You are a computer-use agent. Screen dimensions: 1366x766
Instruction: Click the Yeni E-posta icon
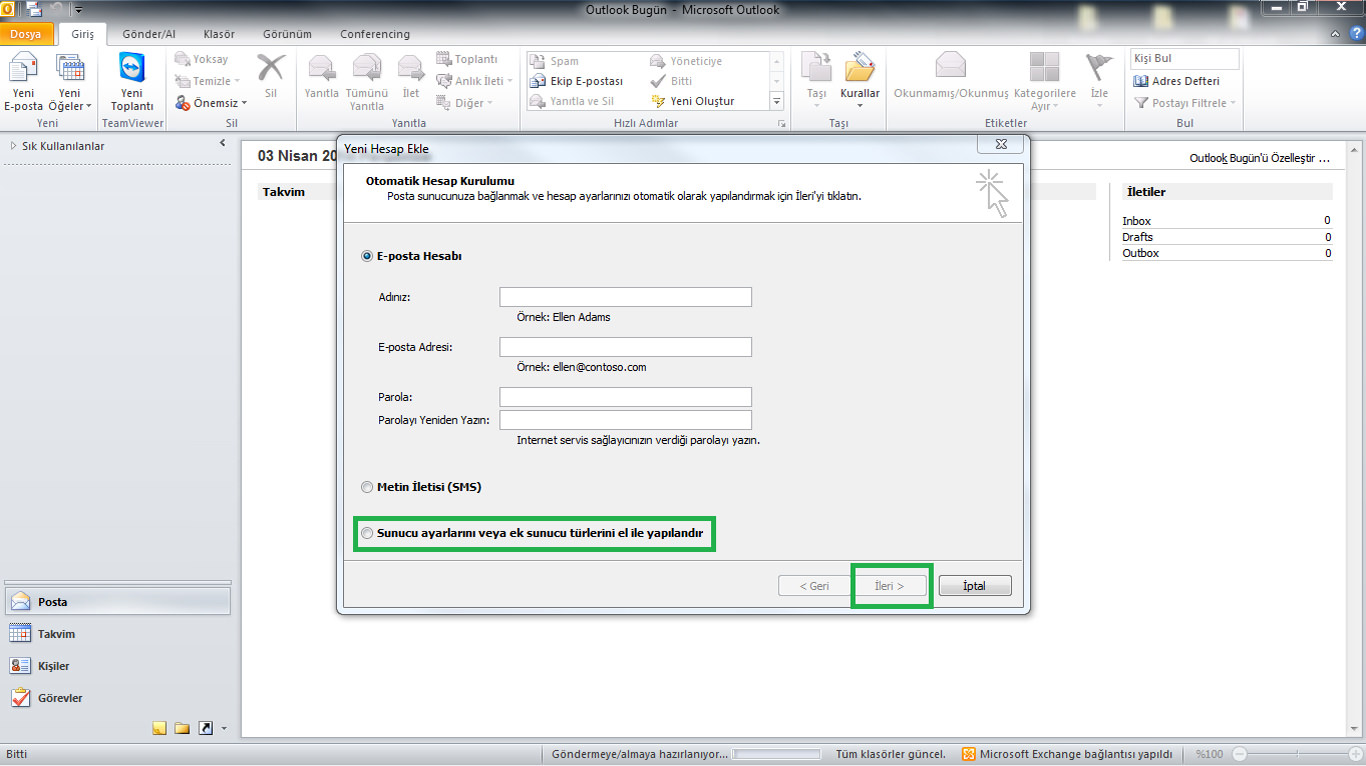23,75
